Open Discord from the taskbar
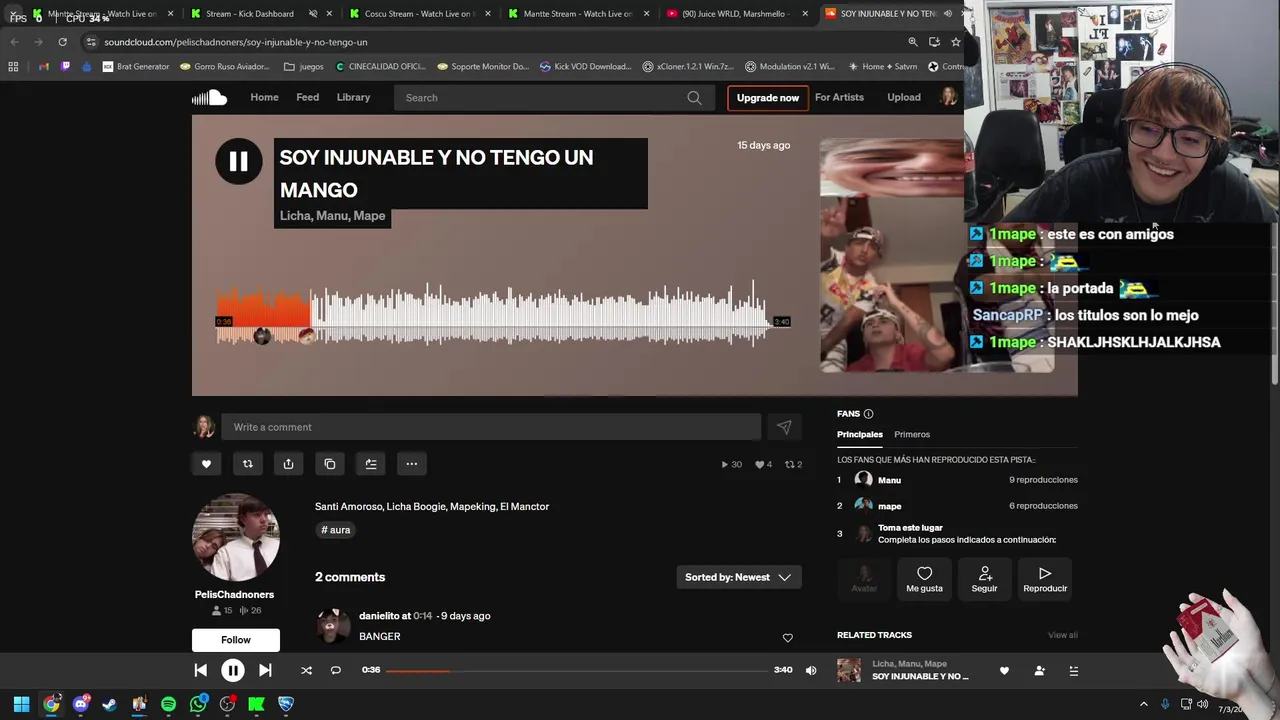This screenshot has height=720, width=1280. (80, 704)
